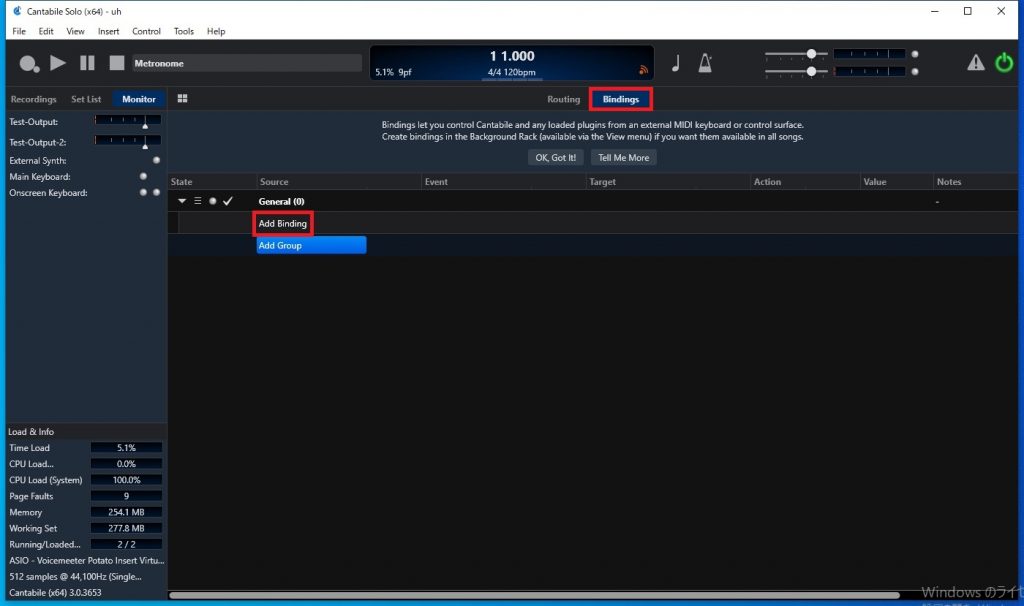
Task: Click the state dot in the General row
Action: [x=213, y=201]
